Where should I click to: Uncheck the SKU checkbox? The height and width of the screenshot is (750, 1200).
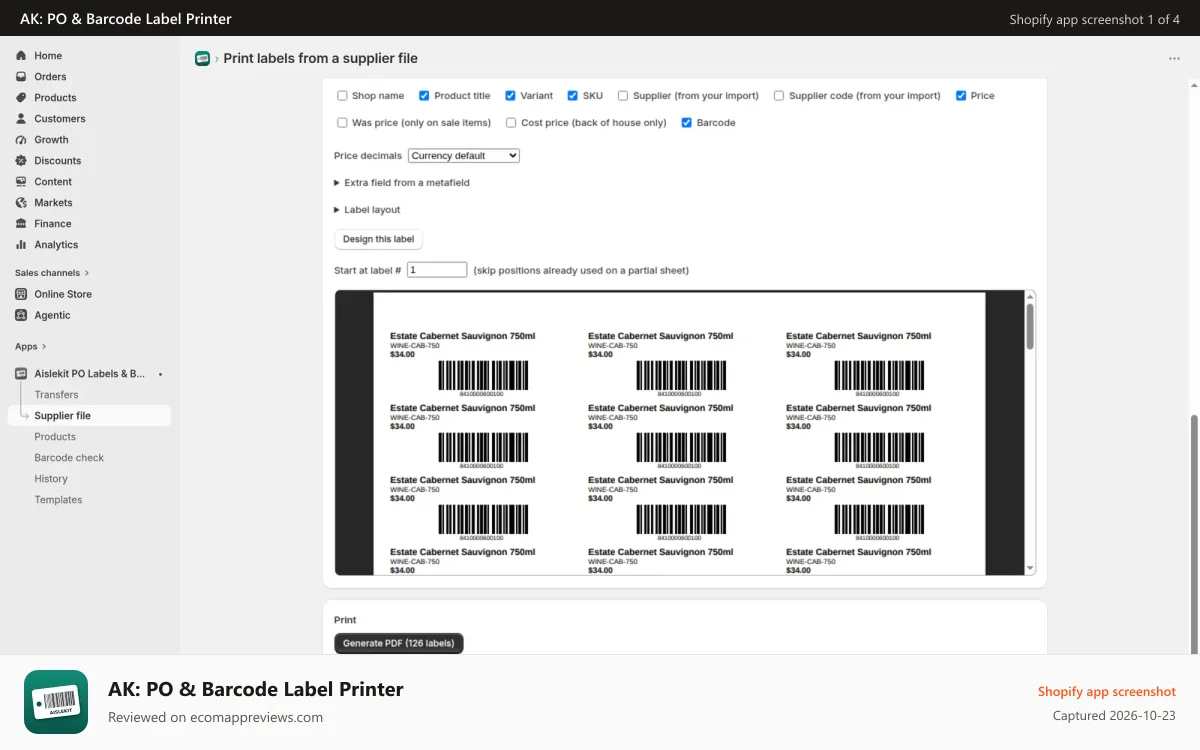click(x=572, y=96)
